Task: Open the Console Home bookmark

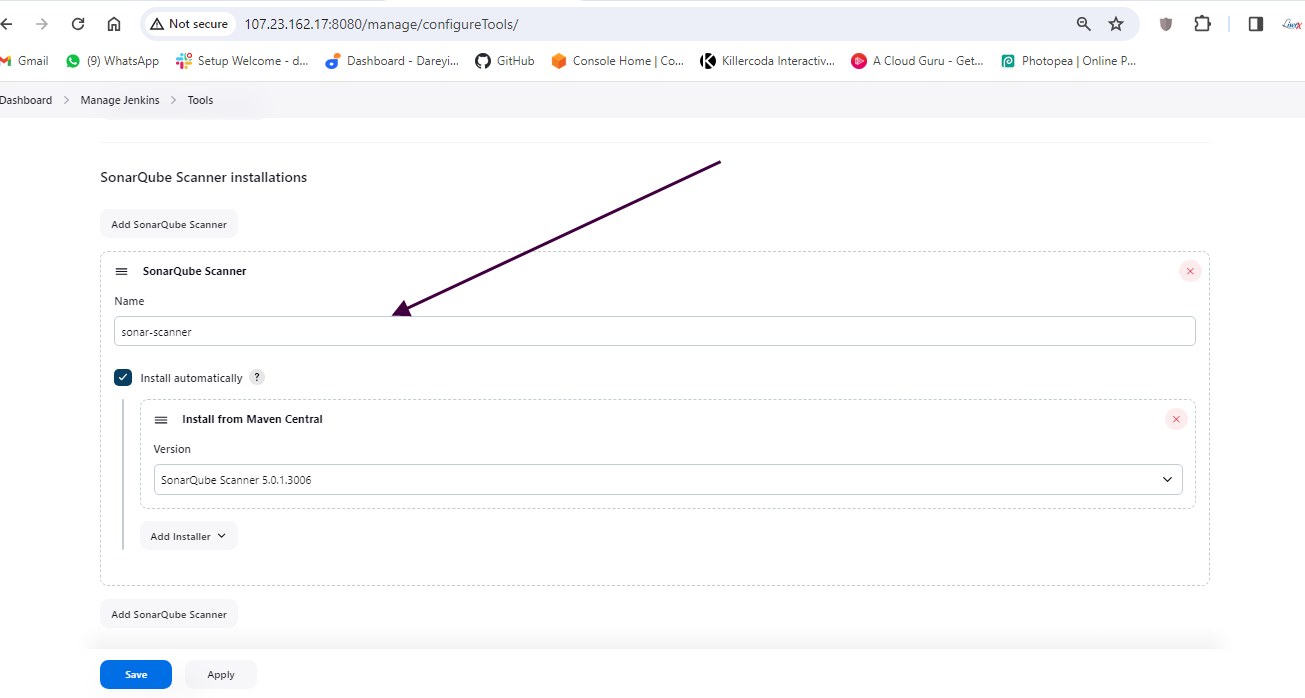Action: click(x=618, y=61)
